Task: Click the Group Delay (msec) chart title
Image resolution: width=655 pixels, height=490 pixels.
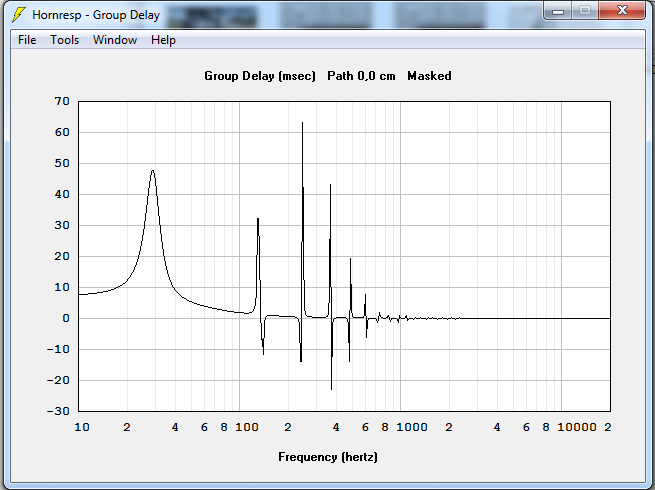Action: [260, 76]
